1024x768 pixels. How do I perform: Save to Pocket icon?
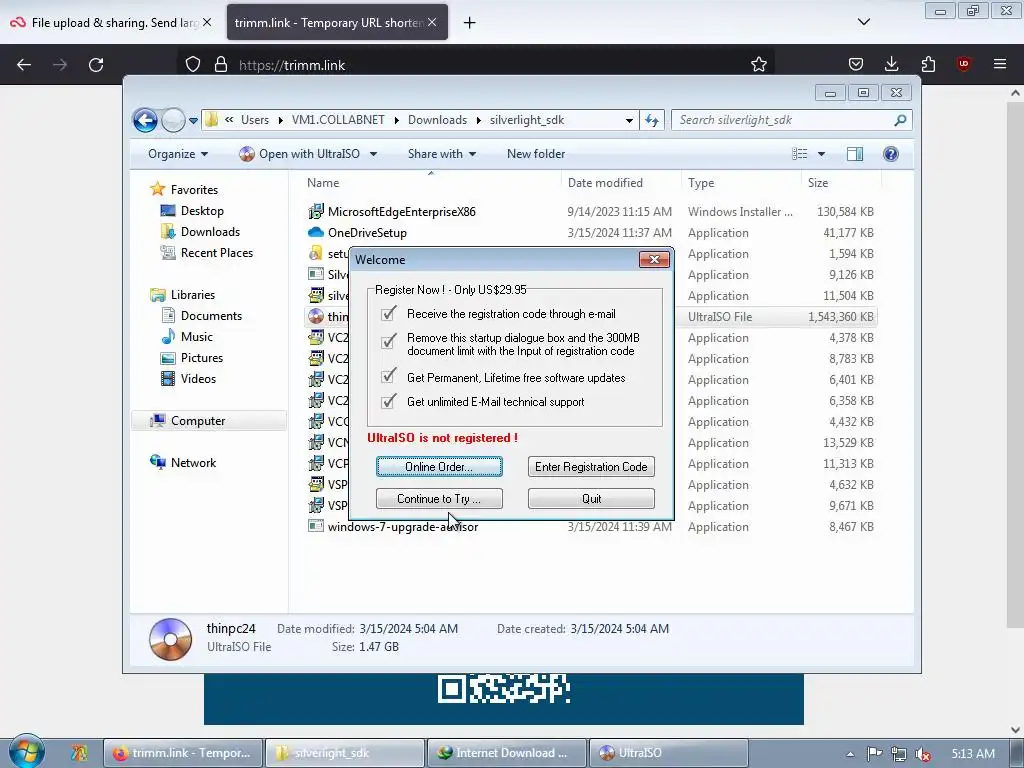tap(856, 64)
